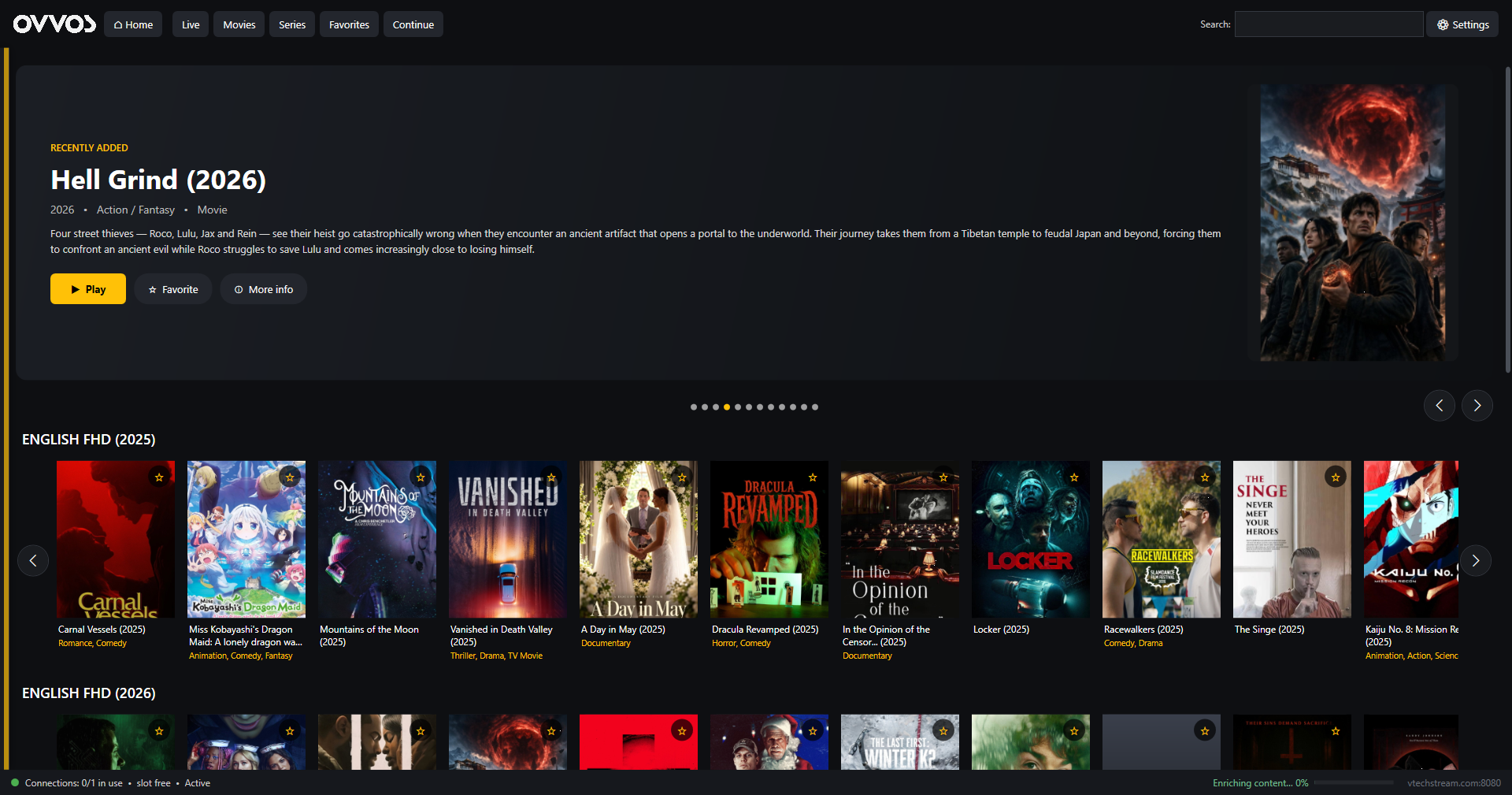
Task: Click the Search input field
Action: [1329, 24]
